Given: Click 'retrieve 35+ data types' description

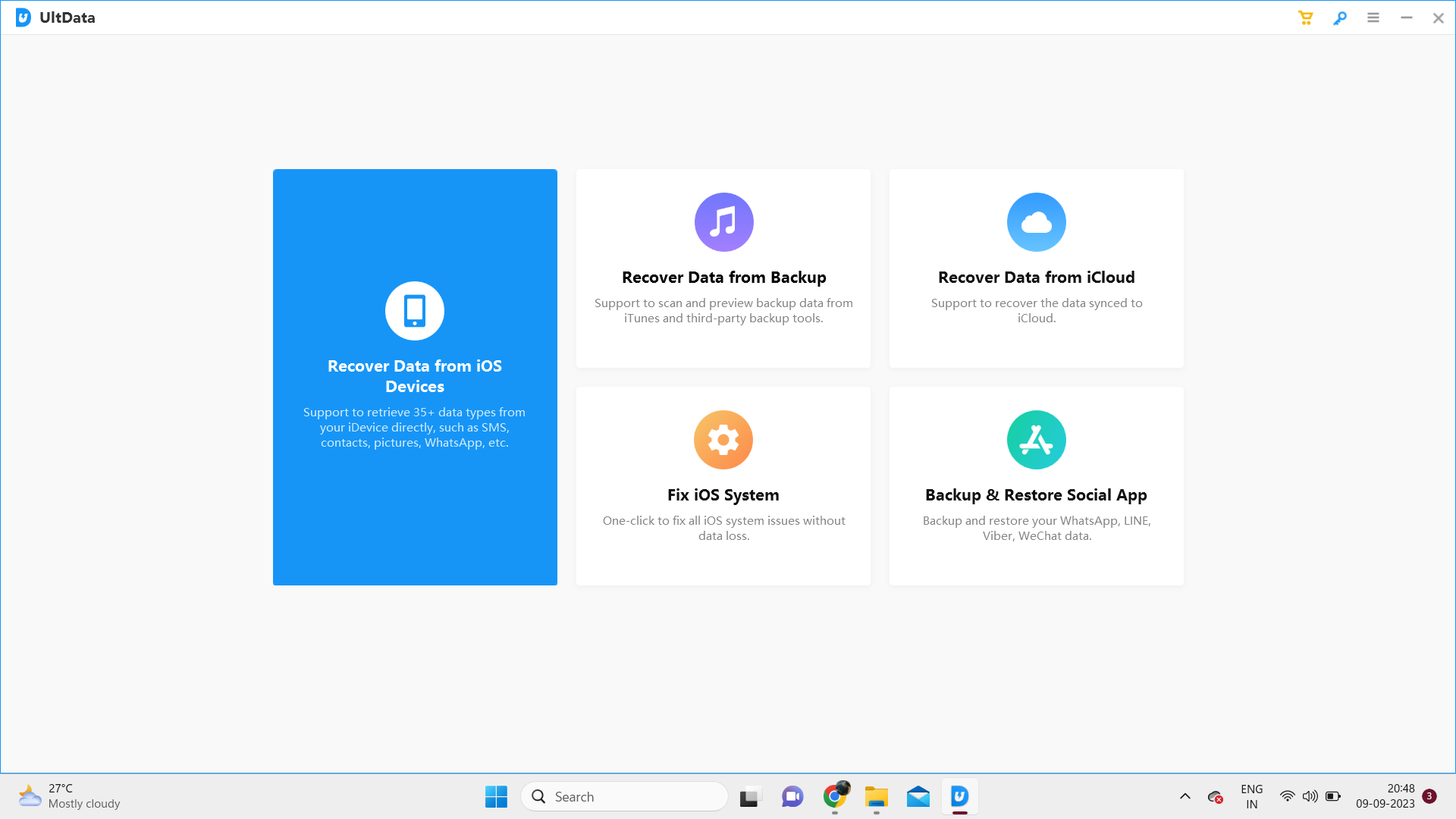Looking at the screenshot, I should (414, 428).
